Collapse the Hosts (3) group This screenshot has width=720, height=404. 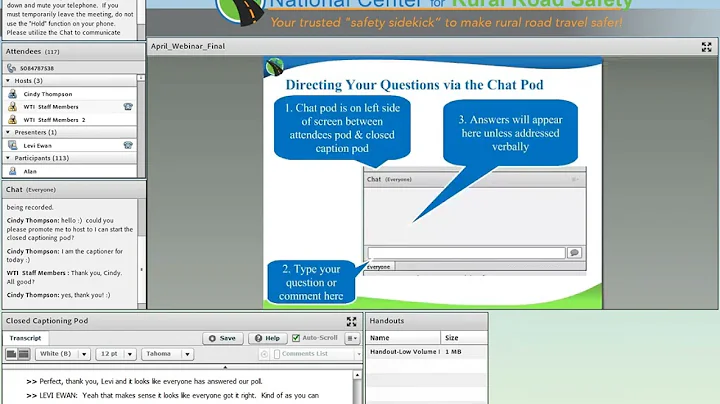tap(8, 80)
